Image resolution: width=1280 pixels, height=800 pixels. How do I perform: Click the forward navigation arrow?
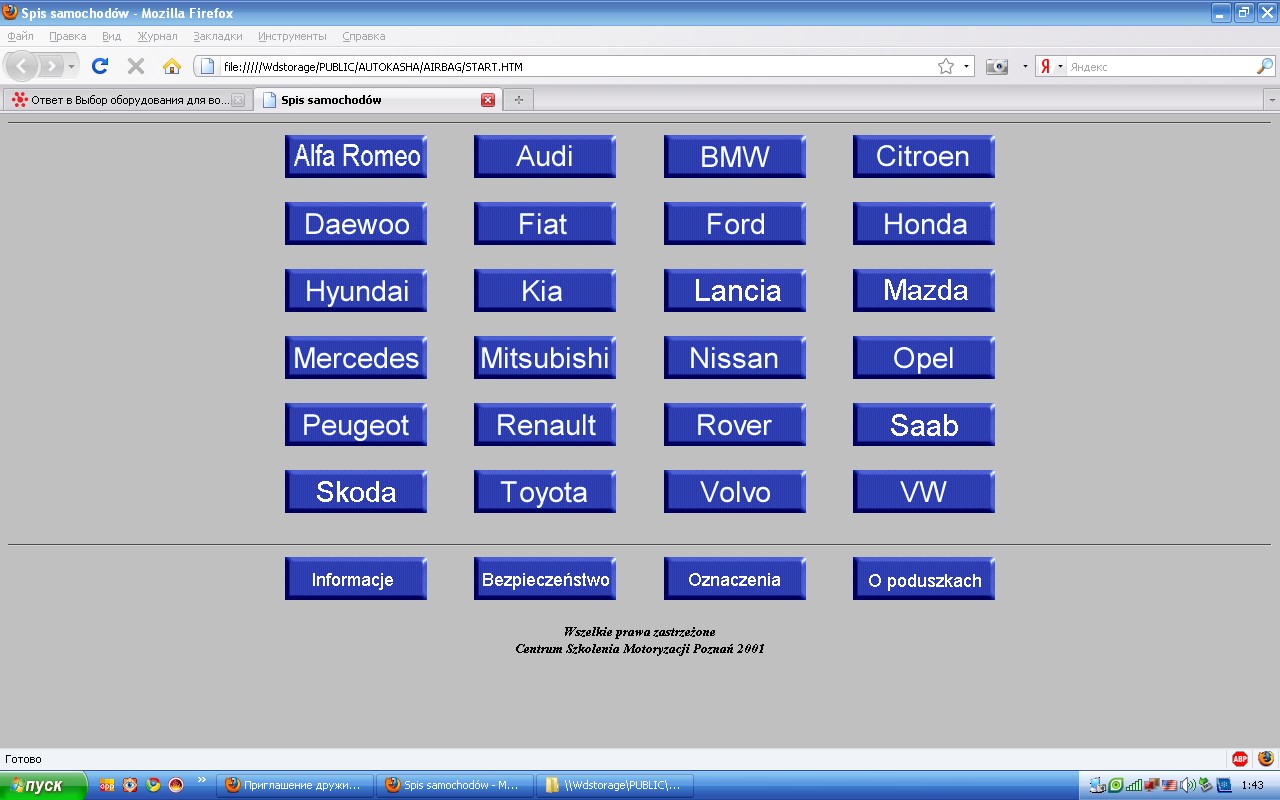coord(50,66)
